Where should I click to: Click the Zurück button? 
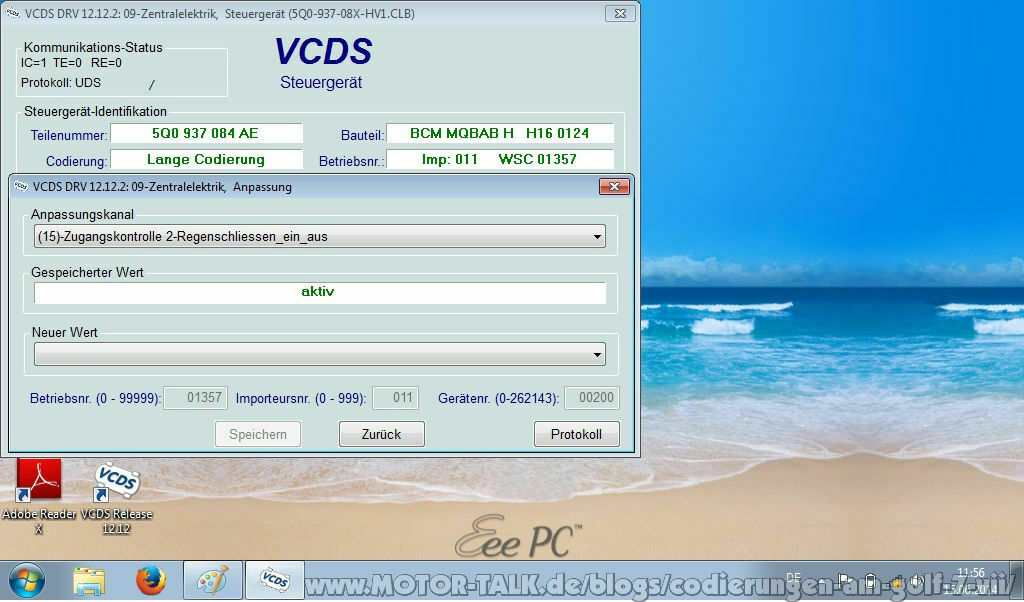(x=381, y=434)
